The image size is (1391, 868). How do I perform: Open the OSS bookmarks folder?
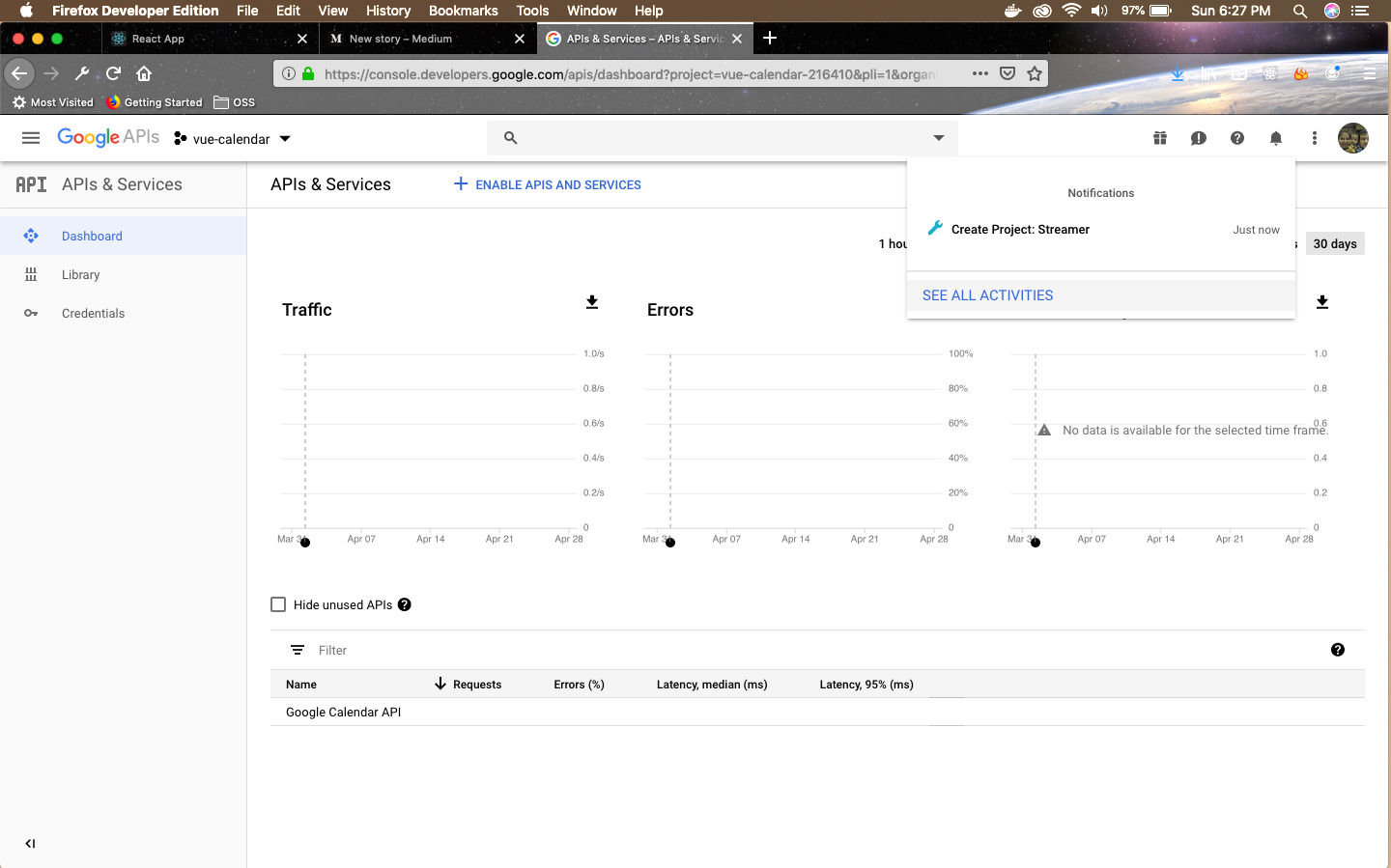pyautogui.click(x=235, y=102)
